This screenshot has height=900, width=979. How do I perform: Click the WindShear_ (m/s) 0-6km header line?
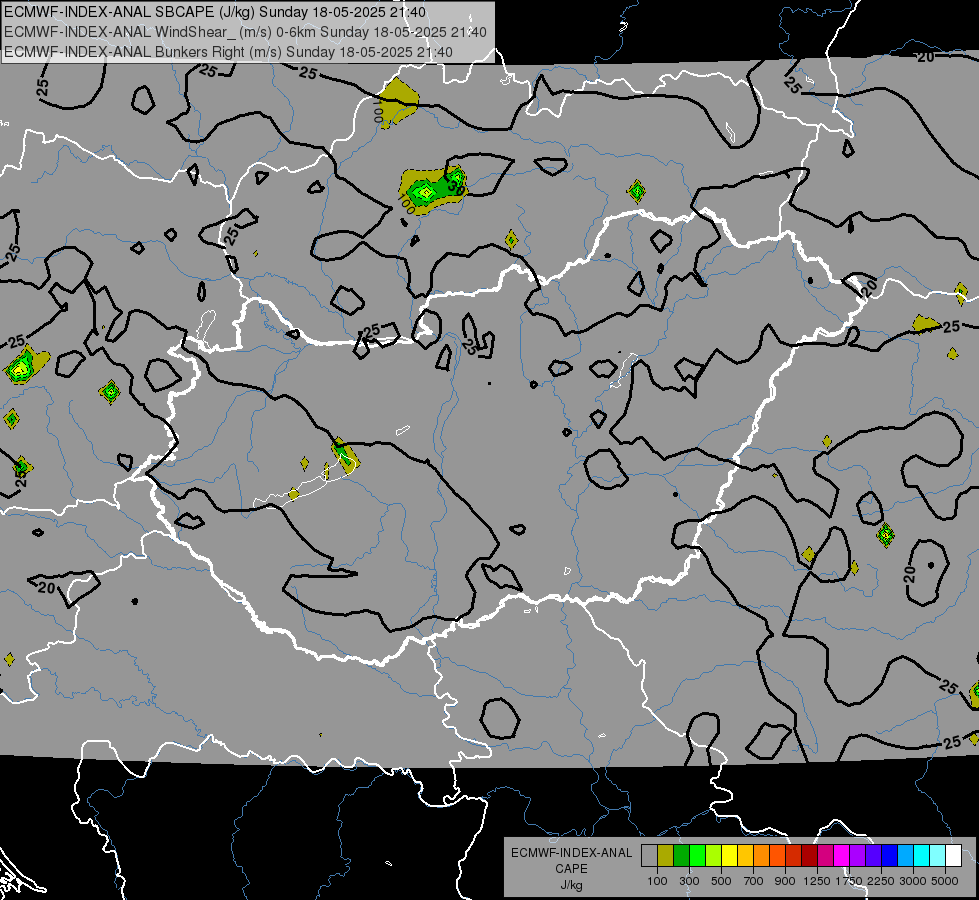[x=245, y=32]
